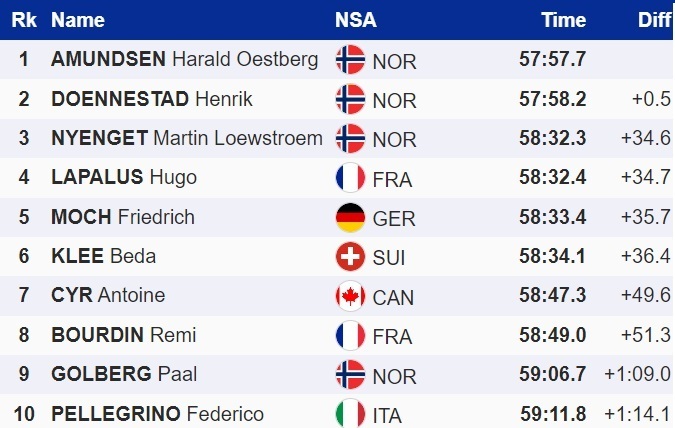Click Norway flag in Golberg row

(350, 374)
